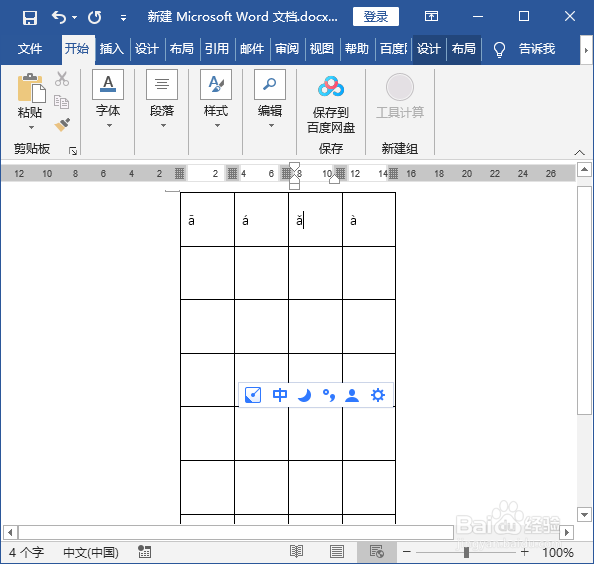Click the horizontal scrollbar right arrow
594x564 pixels.
coord(567,532)
